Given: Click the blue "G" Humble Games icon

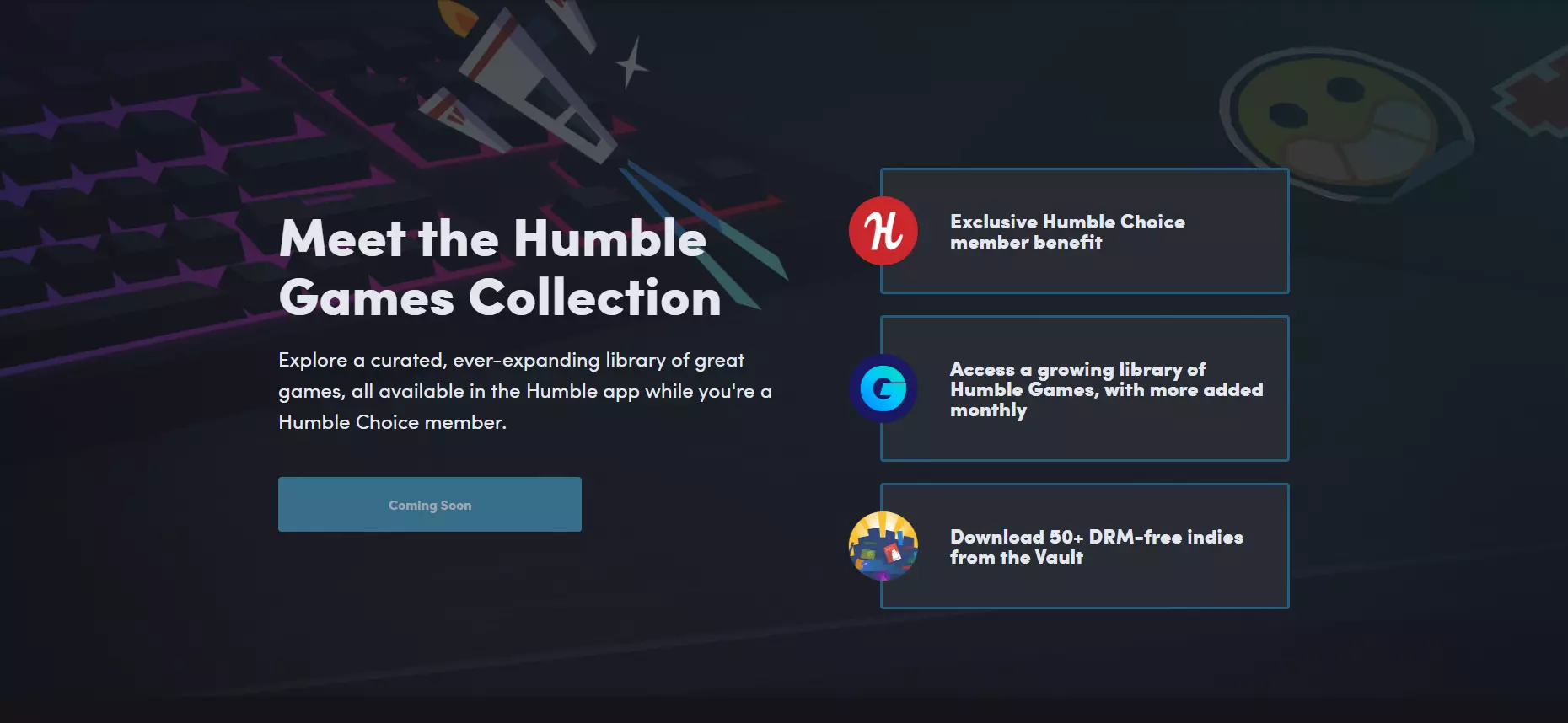Looking at the screenshot, I should (x=883, y=388).
